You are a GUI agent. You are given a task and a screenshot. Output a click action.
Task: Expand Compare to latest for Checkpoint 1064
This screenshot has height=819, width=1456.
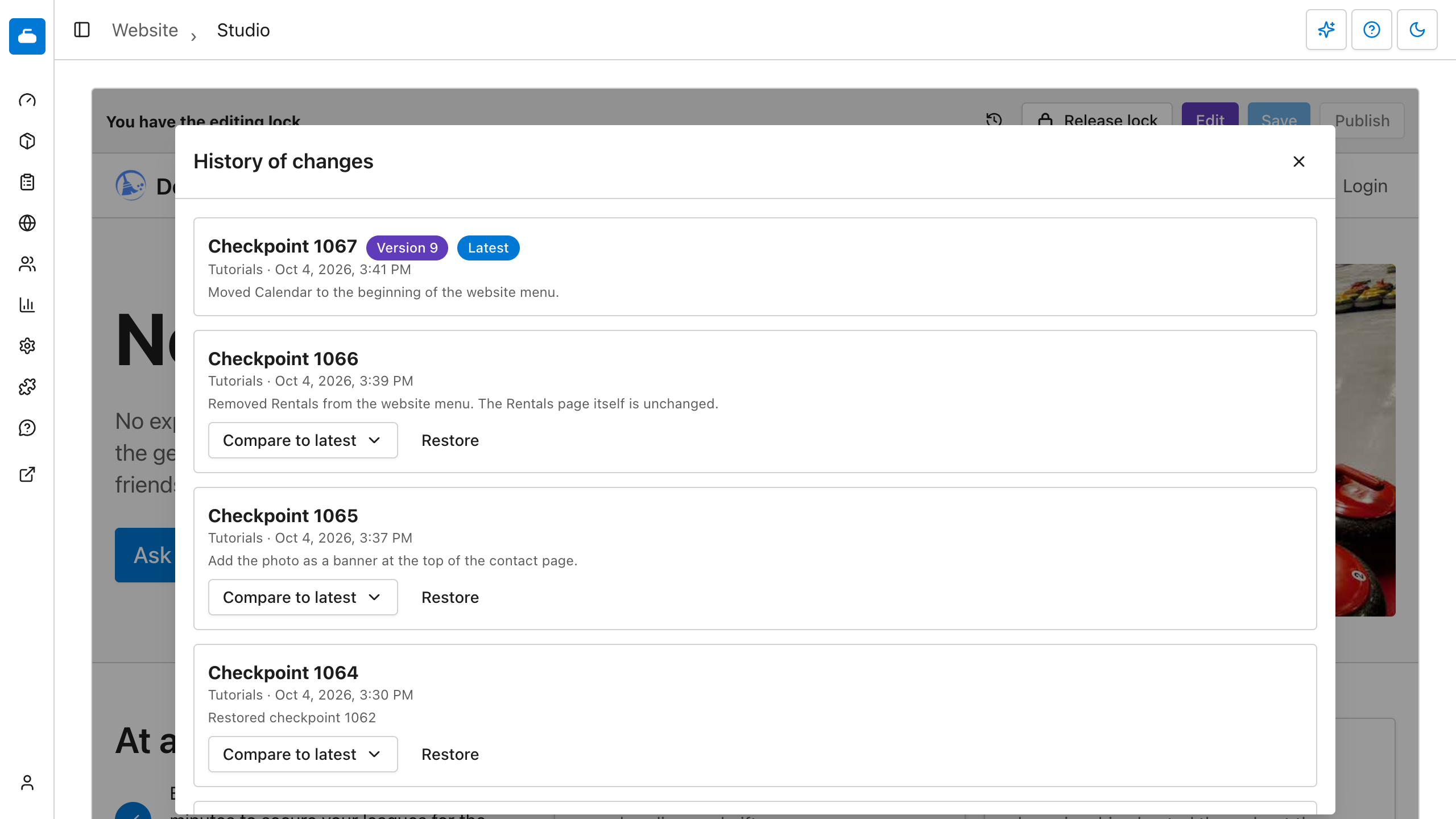coord(303,754)
